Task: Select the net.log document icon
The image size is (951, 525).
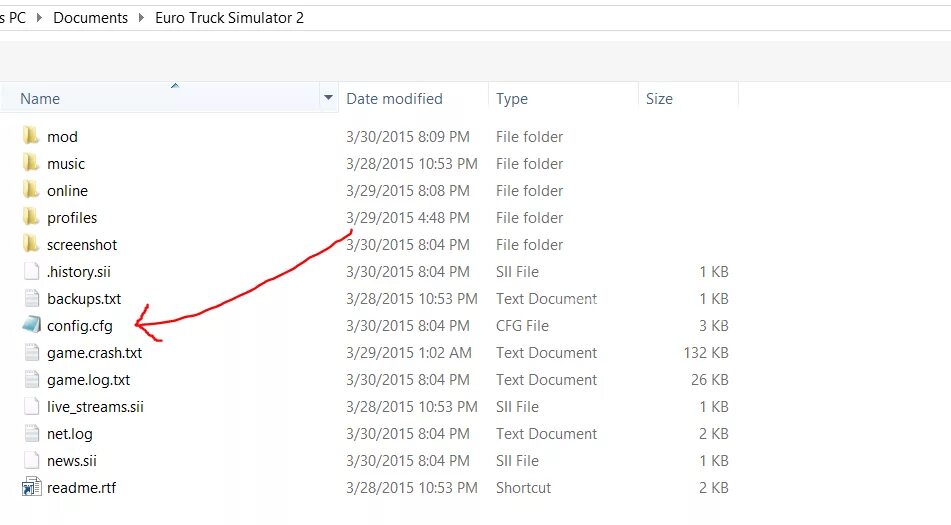Action: (x=32, y=433)
